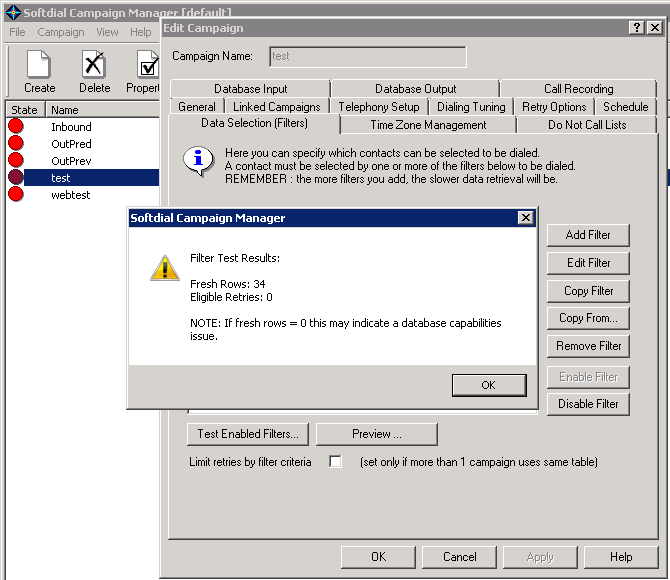Screen dimensions: 670x580
Task: Click the Test Enabled Filters... button
Action: click(248, 434)
